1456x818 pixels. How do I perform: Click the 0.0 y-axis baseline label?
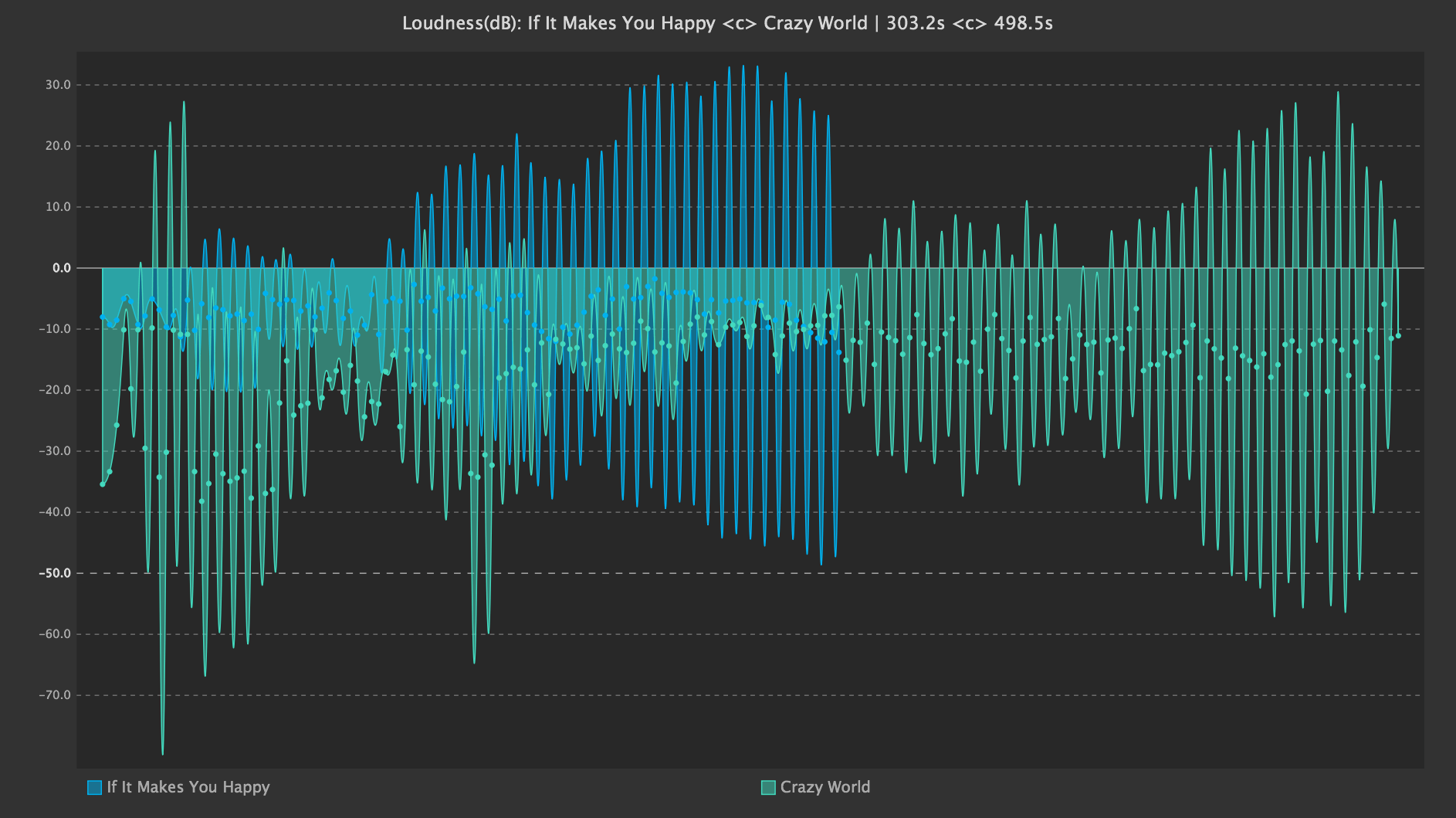click(x=62, y=268)
